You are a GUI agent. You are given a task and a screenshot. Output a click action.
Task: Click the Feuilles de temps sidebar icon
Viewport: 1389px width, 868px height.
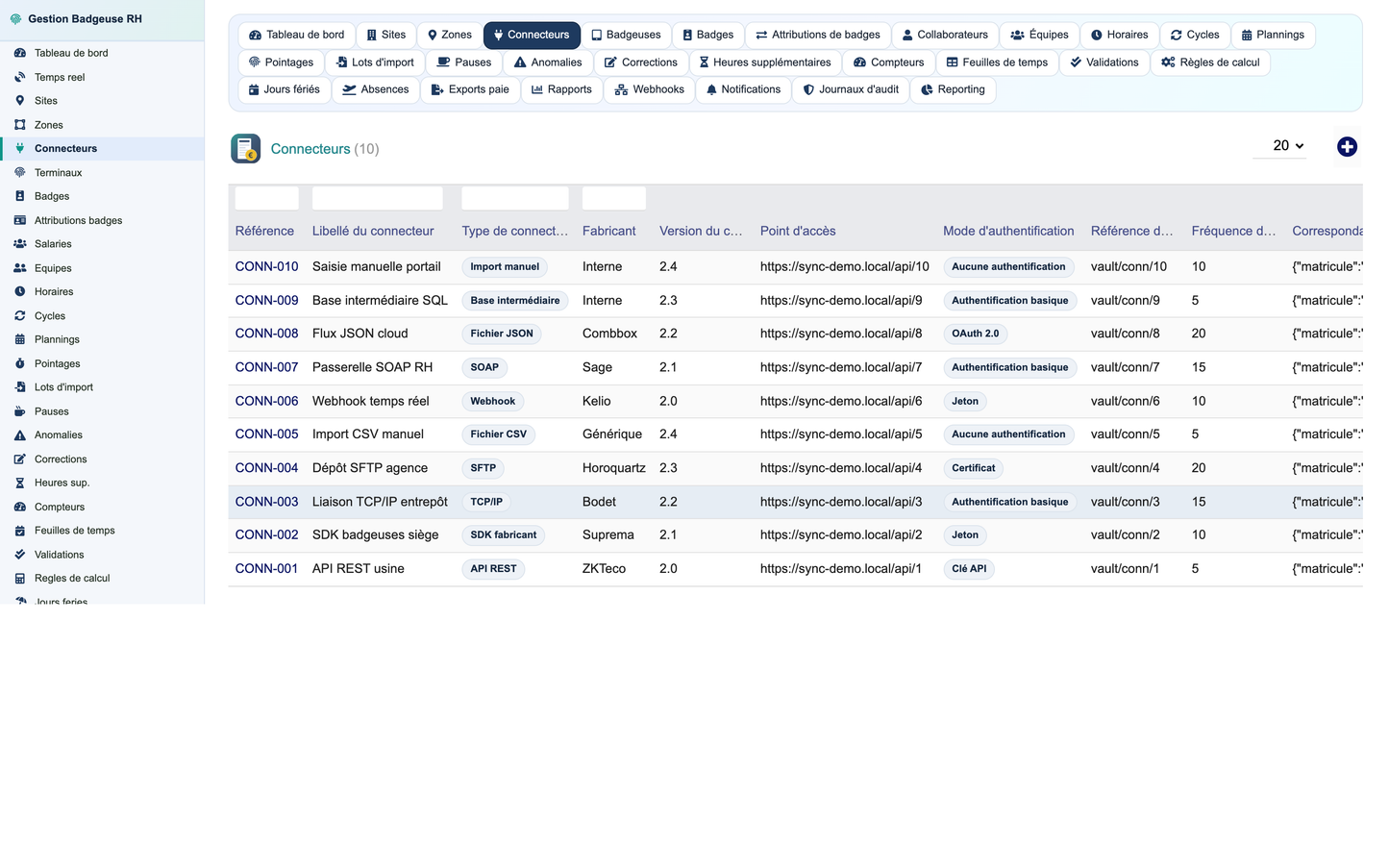(x=19, y=531)
